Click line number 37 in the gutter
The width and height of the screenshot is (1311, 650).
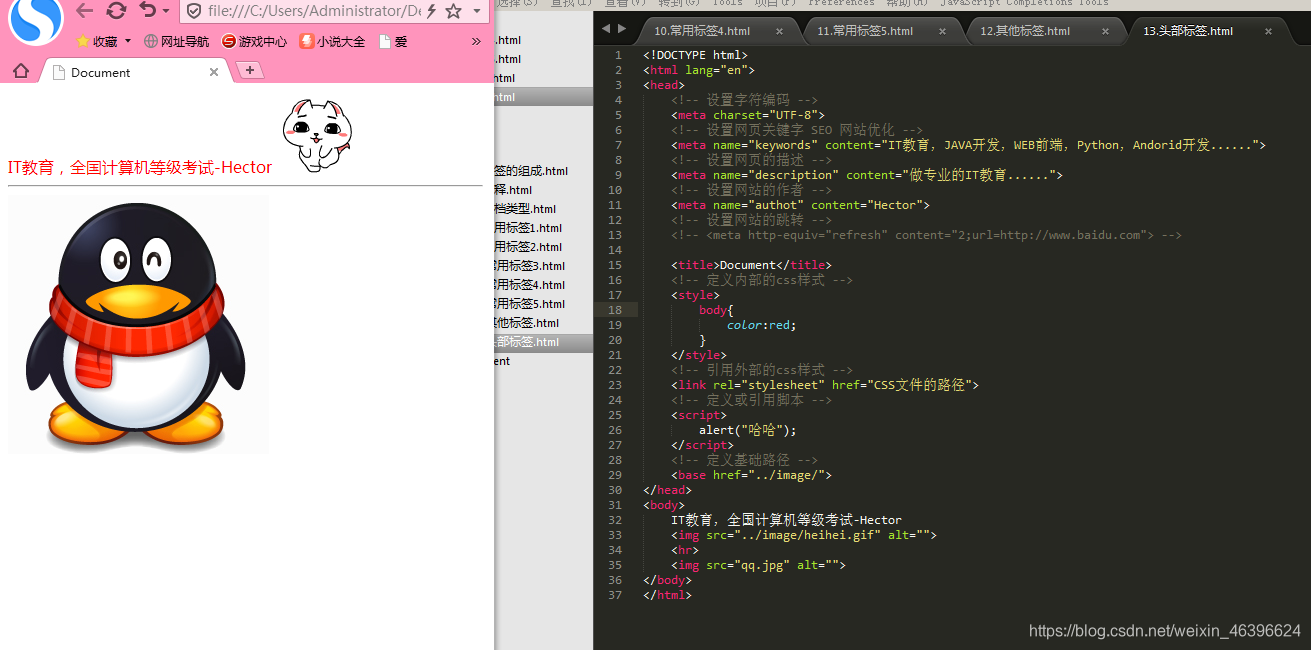(x=616, y=595)
